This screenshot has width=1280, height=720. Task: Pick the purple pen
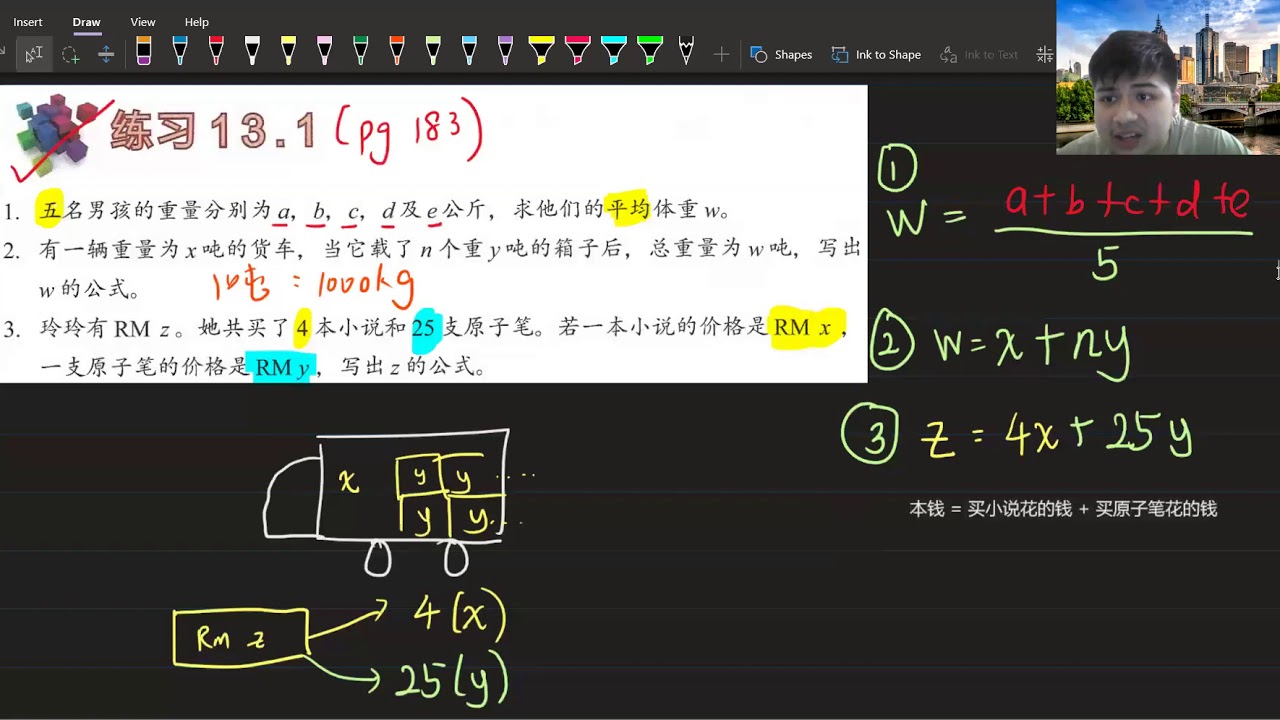click(x=505, y=51)
